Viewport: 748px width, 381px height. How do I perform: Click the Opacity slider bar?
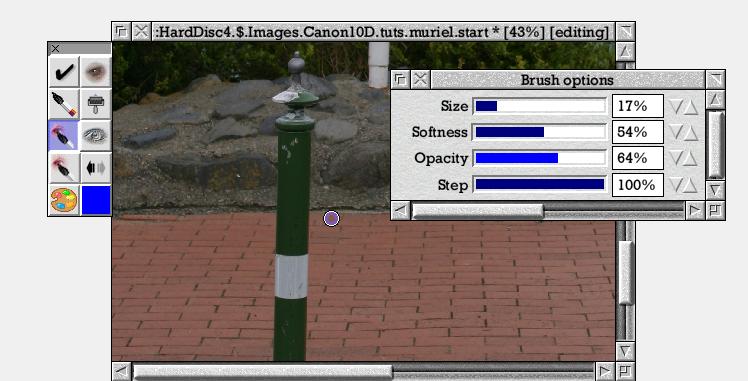click(x=540, y=158)
